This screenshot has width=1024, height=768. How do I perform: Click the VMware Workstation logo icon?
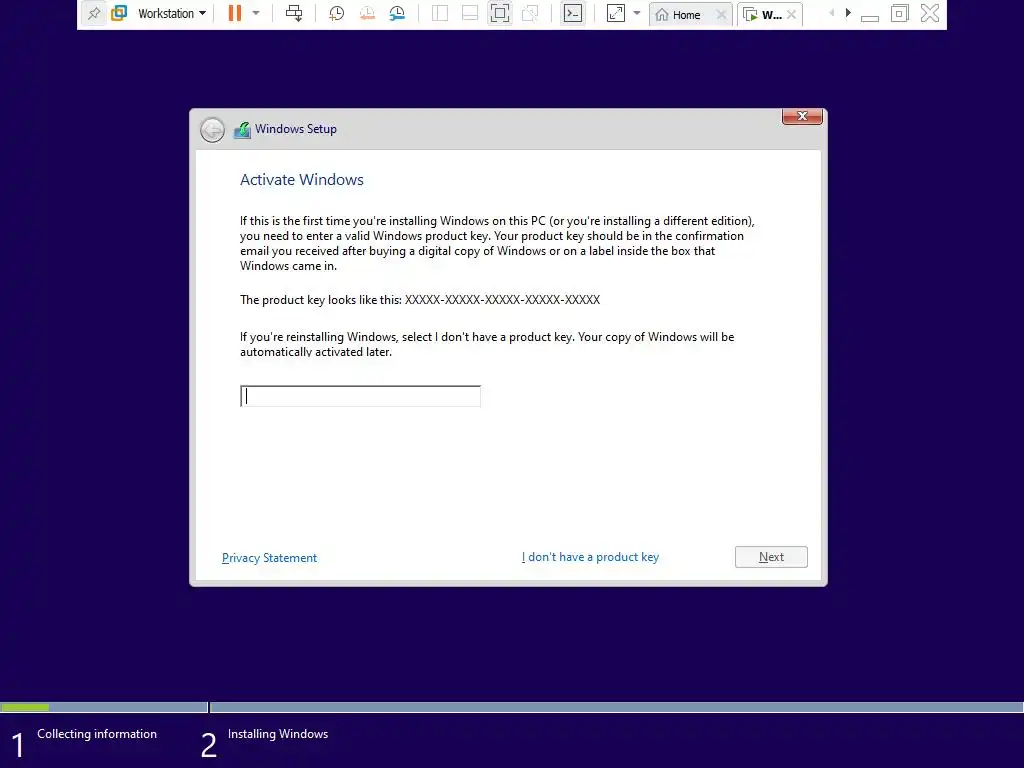click(119, 13)
